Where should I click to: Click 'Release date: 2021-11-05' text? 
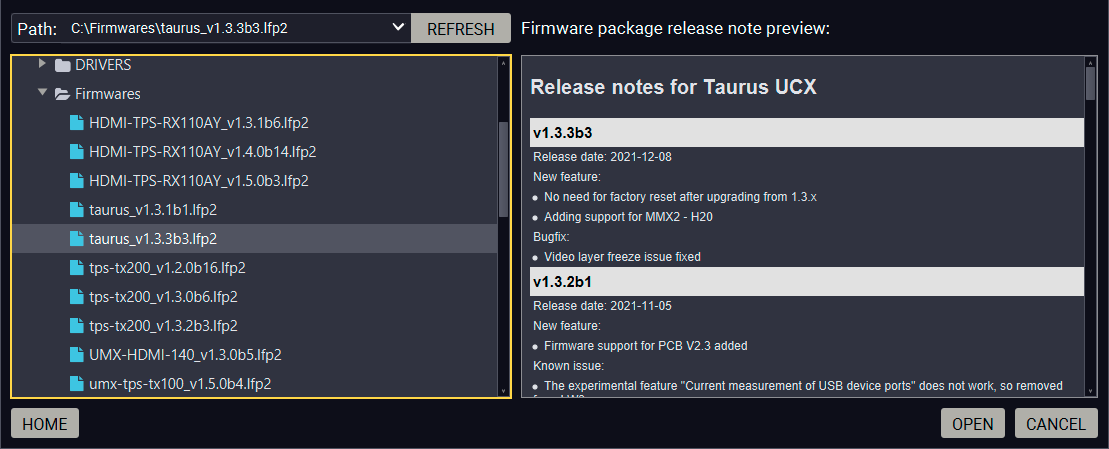click(602, 306)
